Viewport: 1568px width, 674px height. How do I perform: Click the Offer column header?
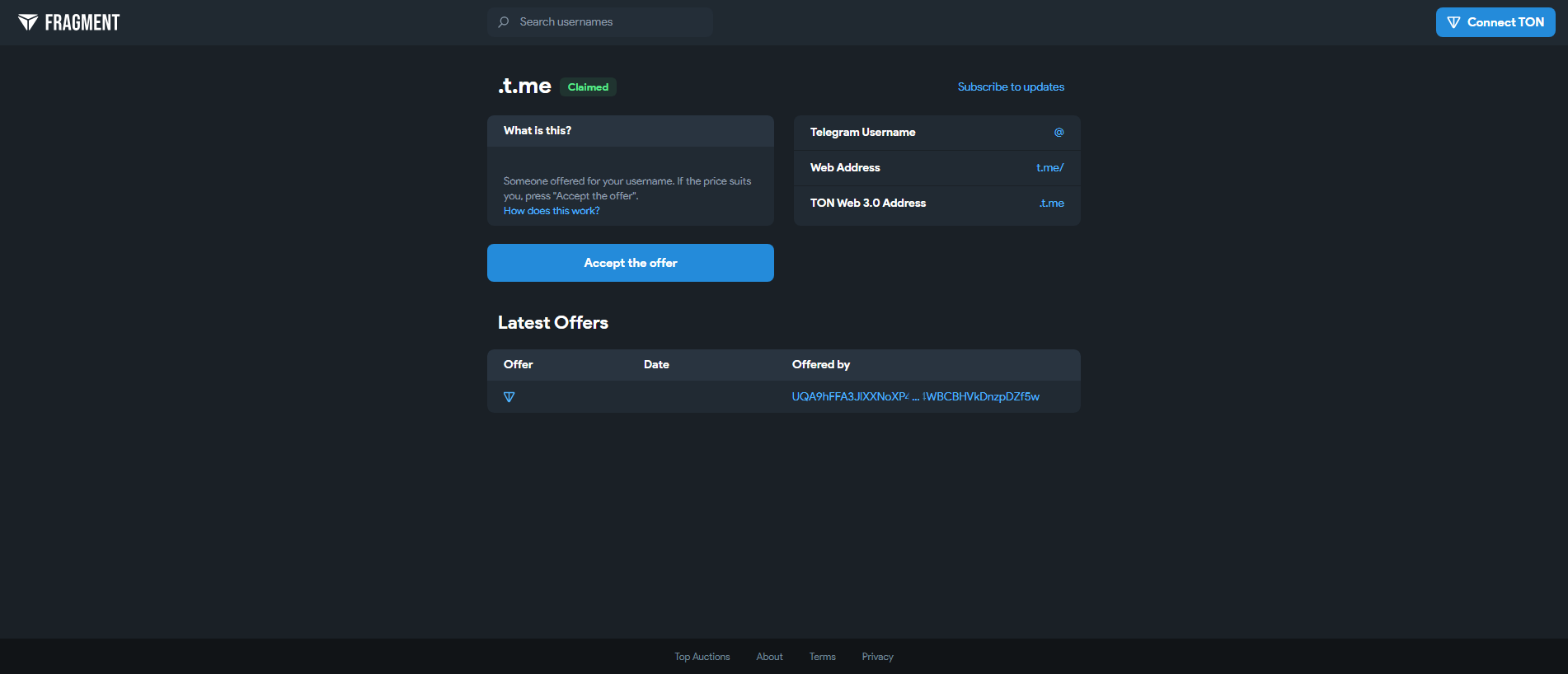(x=519, y=364)
